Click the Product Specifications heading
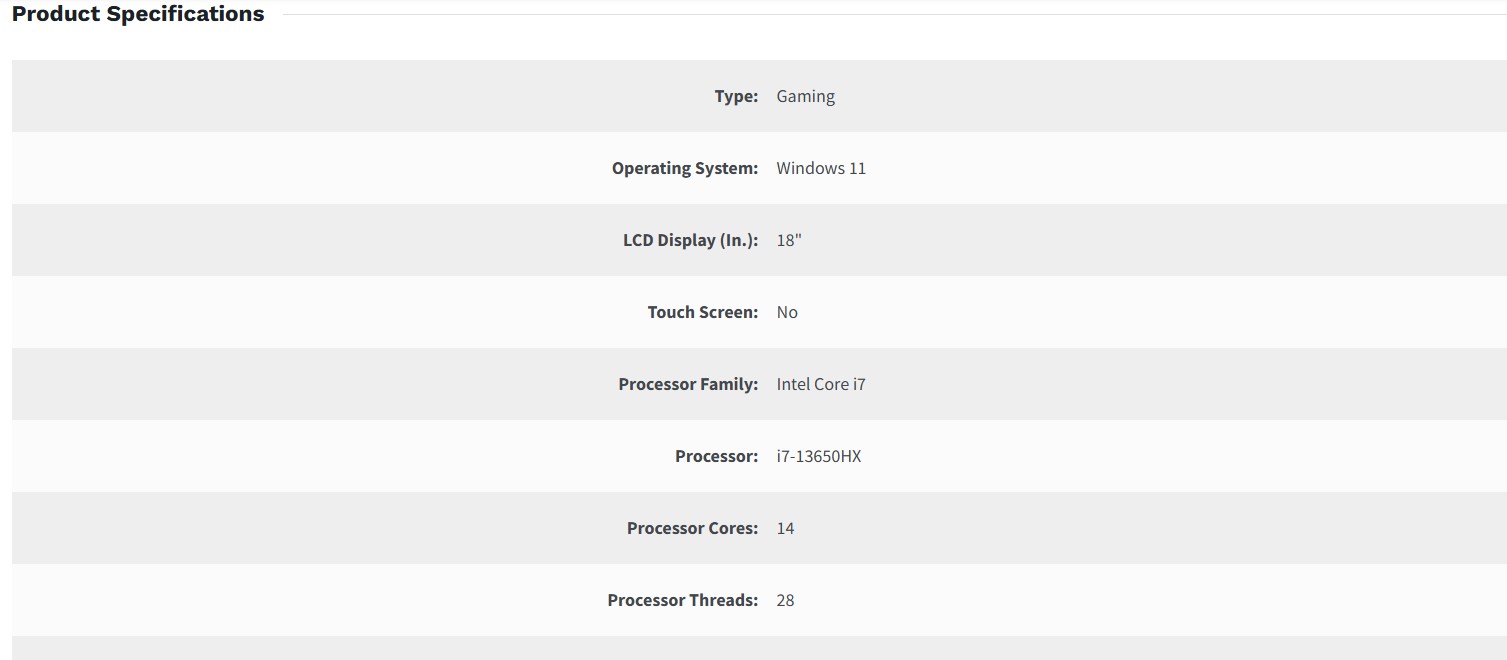This screenshot has width=1507, height=660. point(138,14)
